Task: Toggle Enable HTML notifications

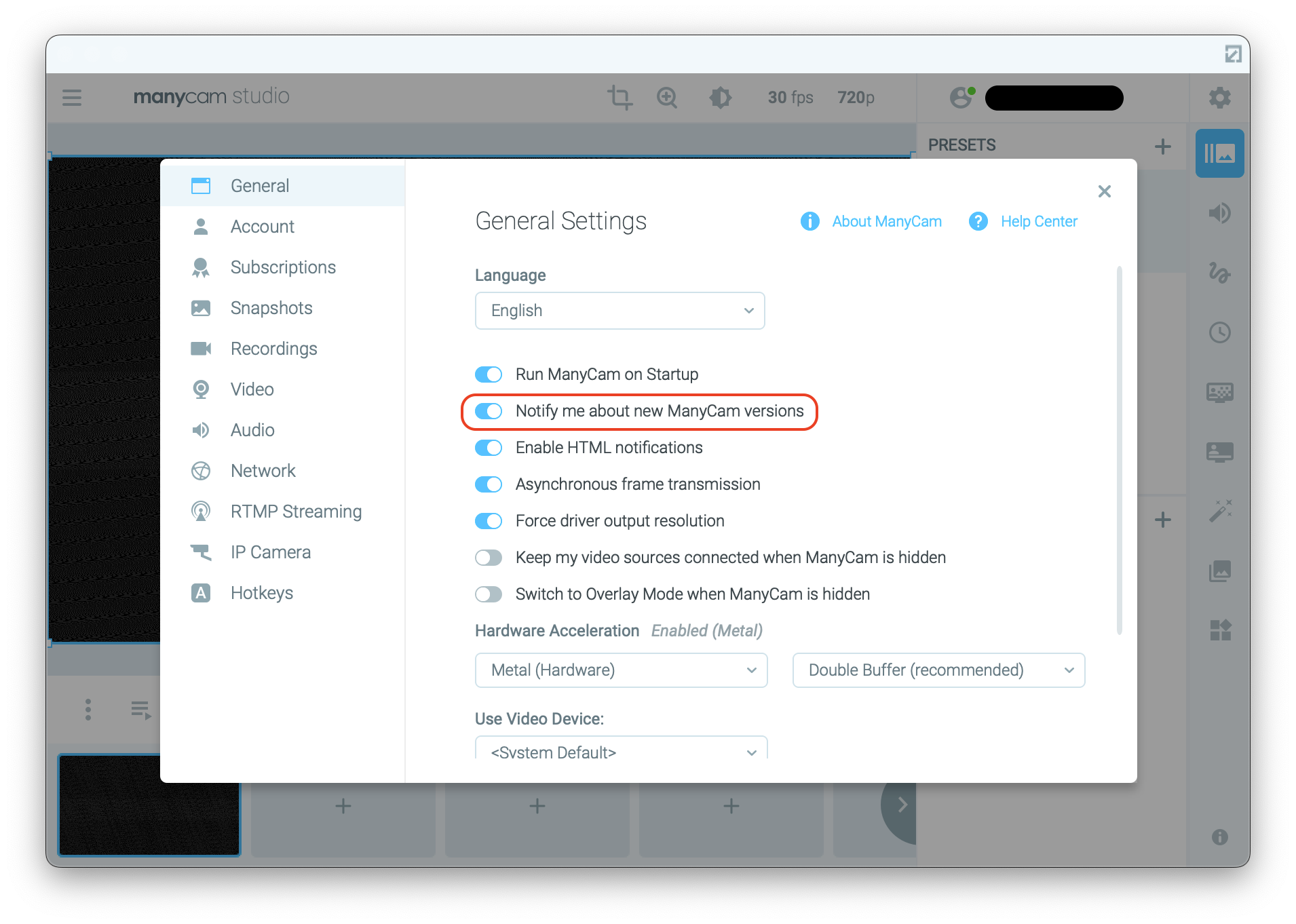Action: tap(489, 448)
